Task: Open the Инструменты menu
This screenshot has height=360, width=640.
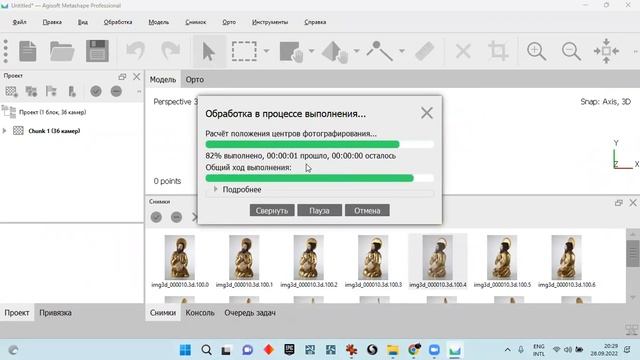Action: coord(270,22)
